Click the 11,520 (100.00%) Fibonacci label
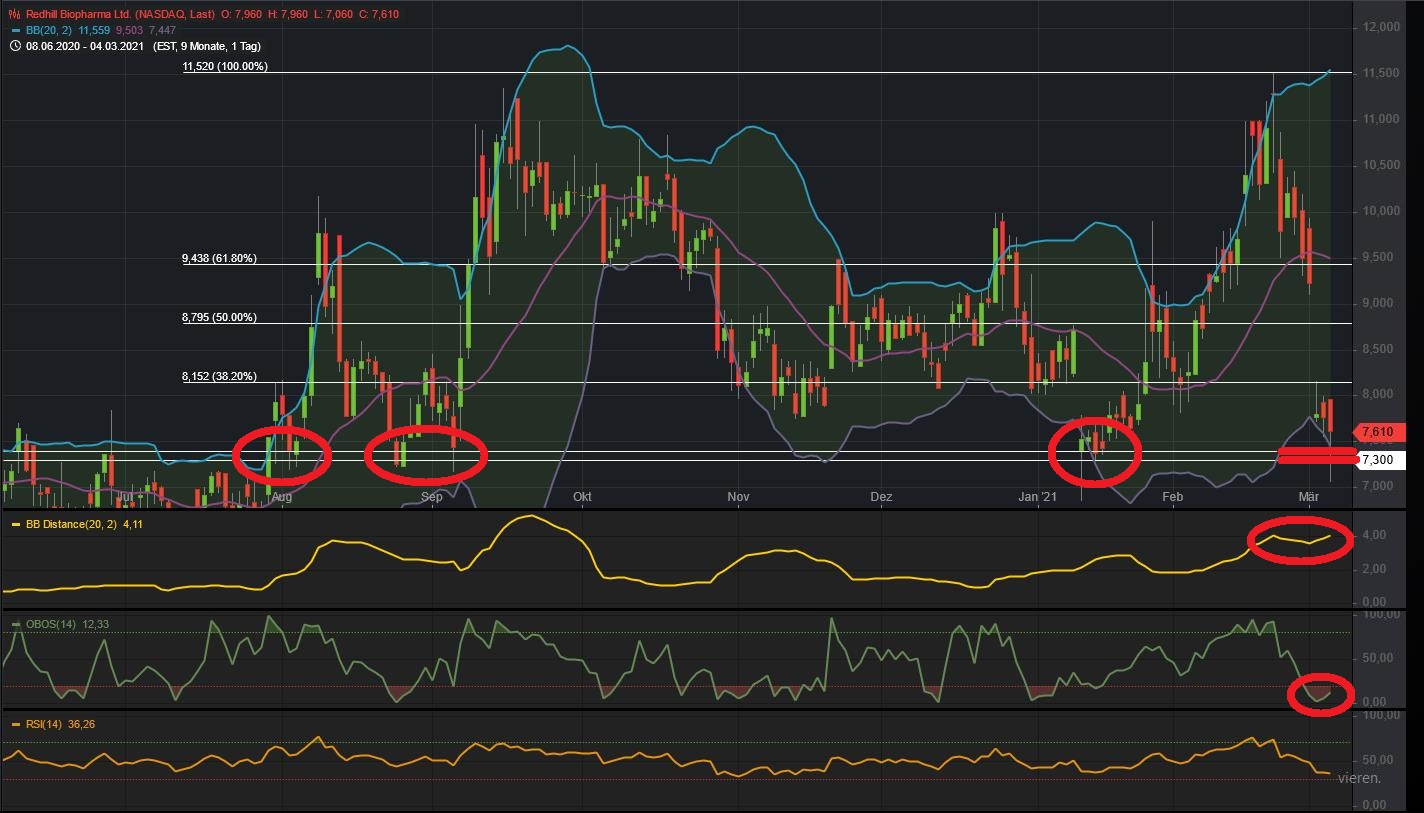The image size is (1424, 813). click(225, 68)
